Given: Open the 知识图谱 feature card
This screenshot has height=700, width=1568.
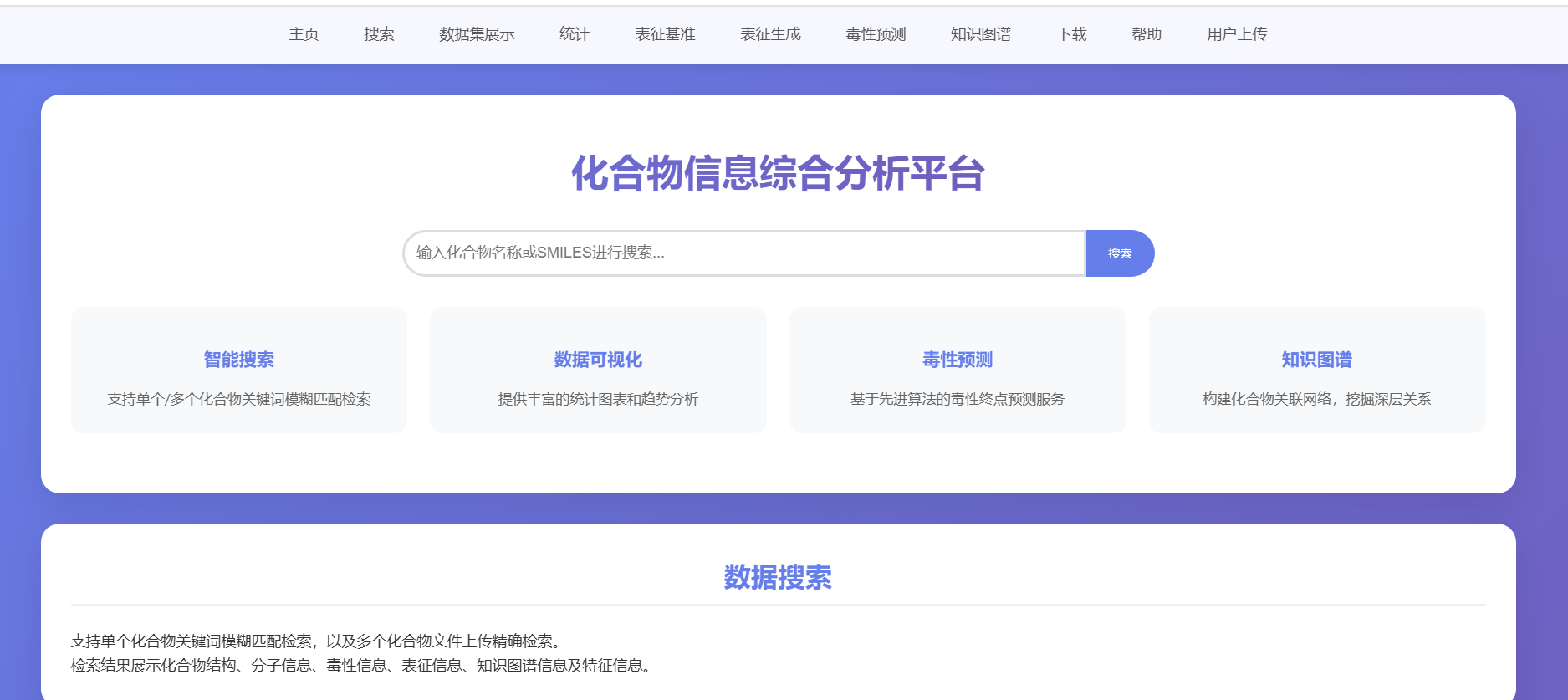Looking at the screenshot, I should point(1317,370).
